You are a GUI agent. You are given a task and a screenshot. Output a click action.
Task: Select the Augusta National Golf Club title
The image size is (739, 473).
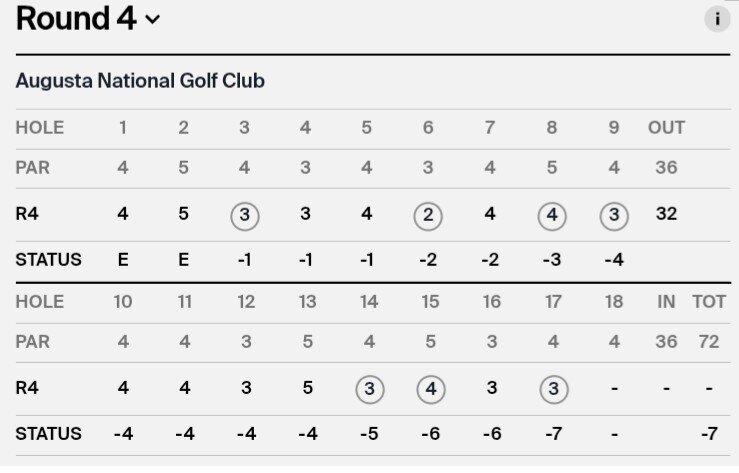[x=140, y=81]
